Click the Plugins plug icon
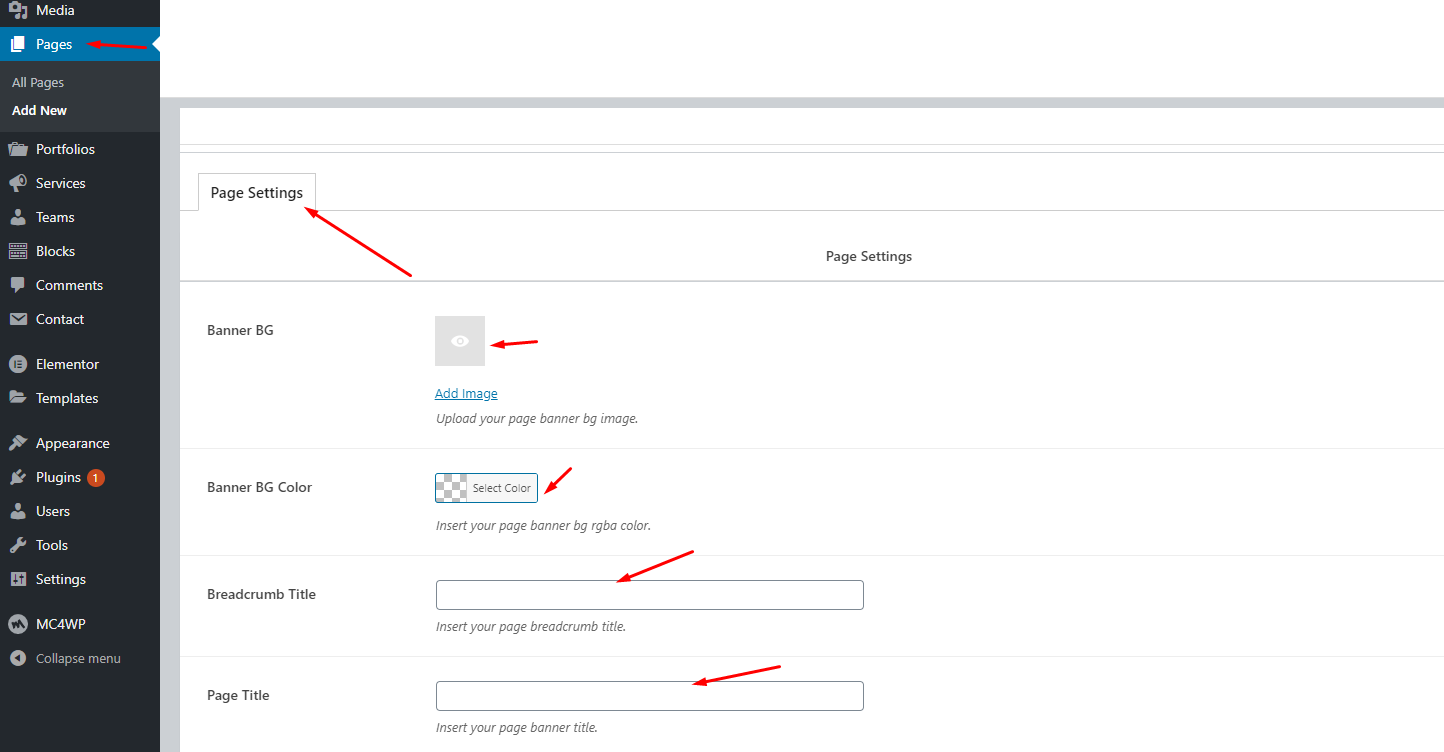The image size is (1444, 752). pyautogui.click(x=18, y=477)
